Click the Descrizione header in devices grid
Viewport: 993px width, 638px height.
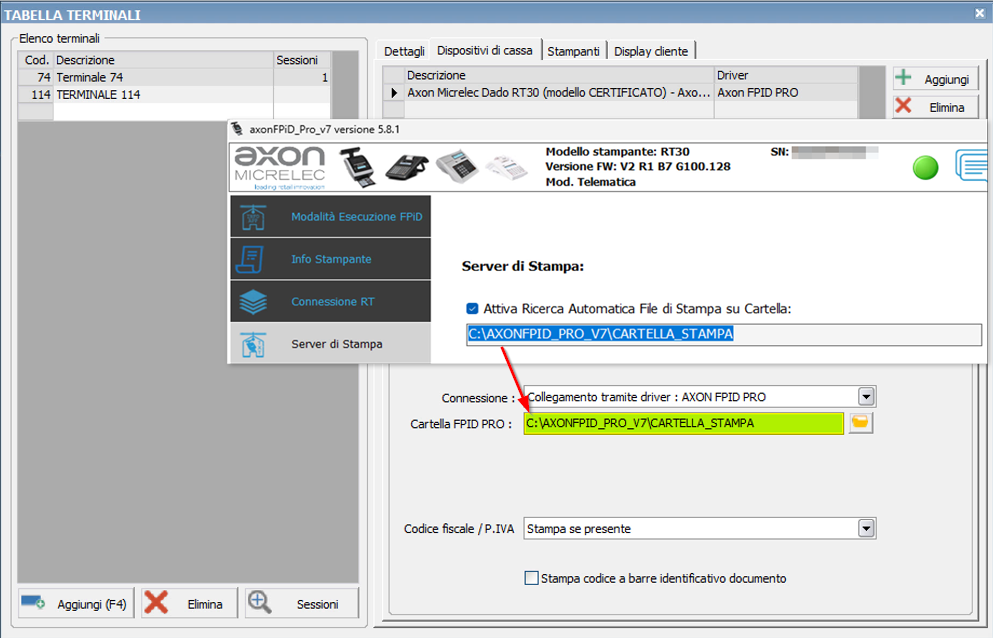[x=559, y=75]
